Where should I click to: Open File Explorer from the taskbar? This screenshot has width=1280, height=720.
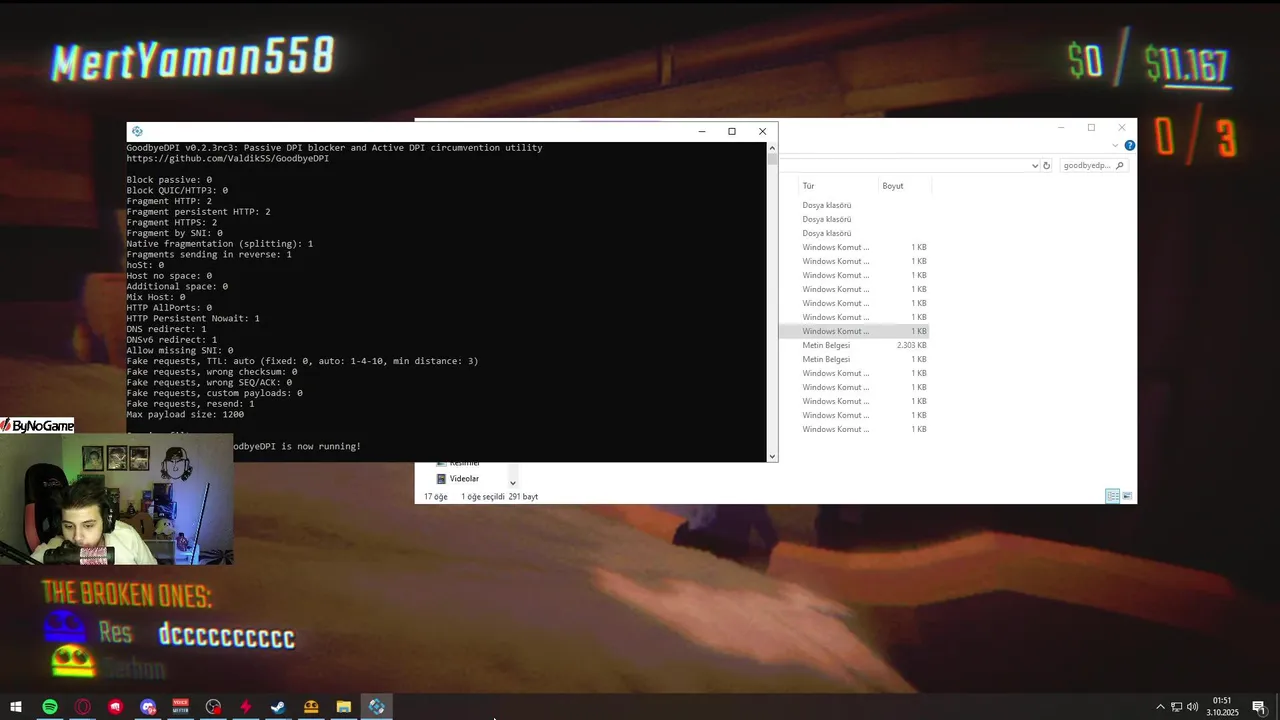tap(343, 707)
